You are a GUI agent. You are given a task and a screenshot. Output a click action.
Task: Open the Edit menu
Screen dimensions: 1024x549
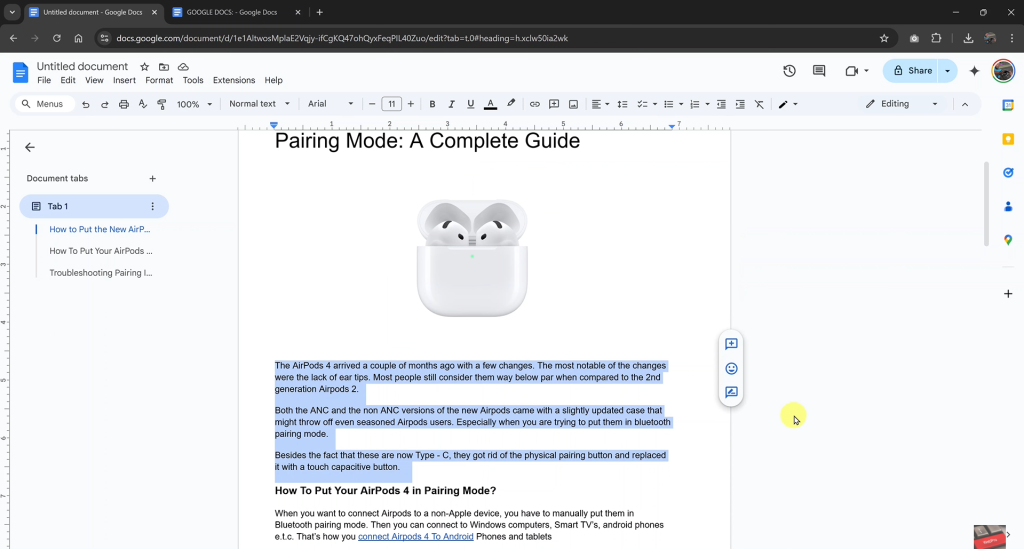pos(68,80)
